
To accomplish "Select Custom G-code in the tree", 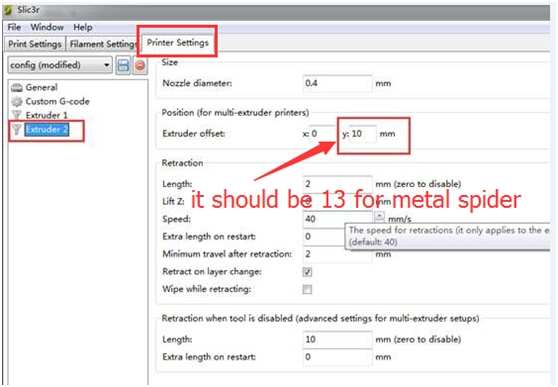I will [57, 101].
